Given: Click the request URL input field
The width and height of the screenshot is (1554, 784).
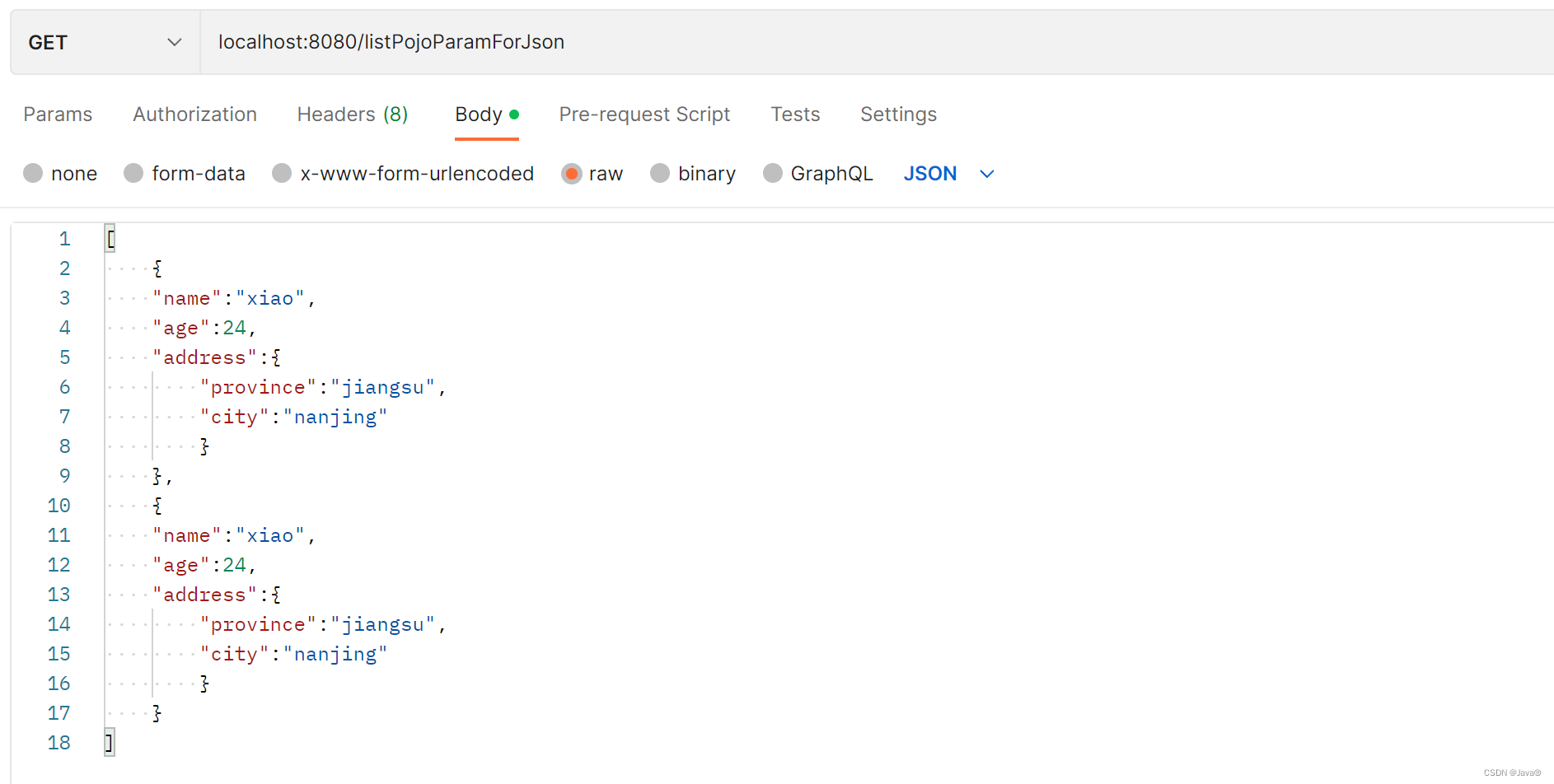Looking at the screenshot, I should [877, 42].
